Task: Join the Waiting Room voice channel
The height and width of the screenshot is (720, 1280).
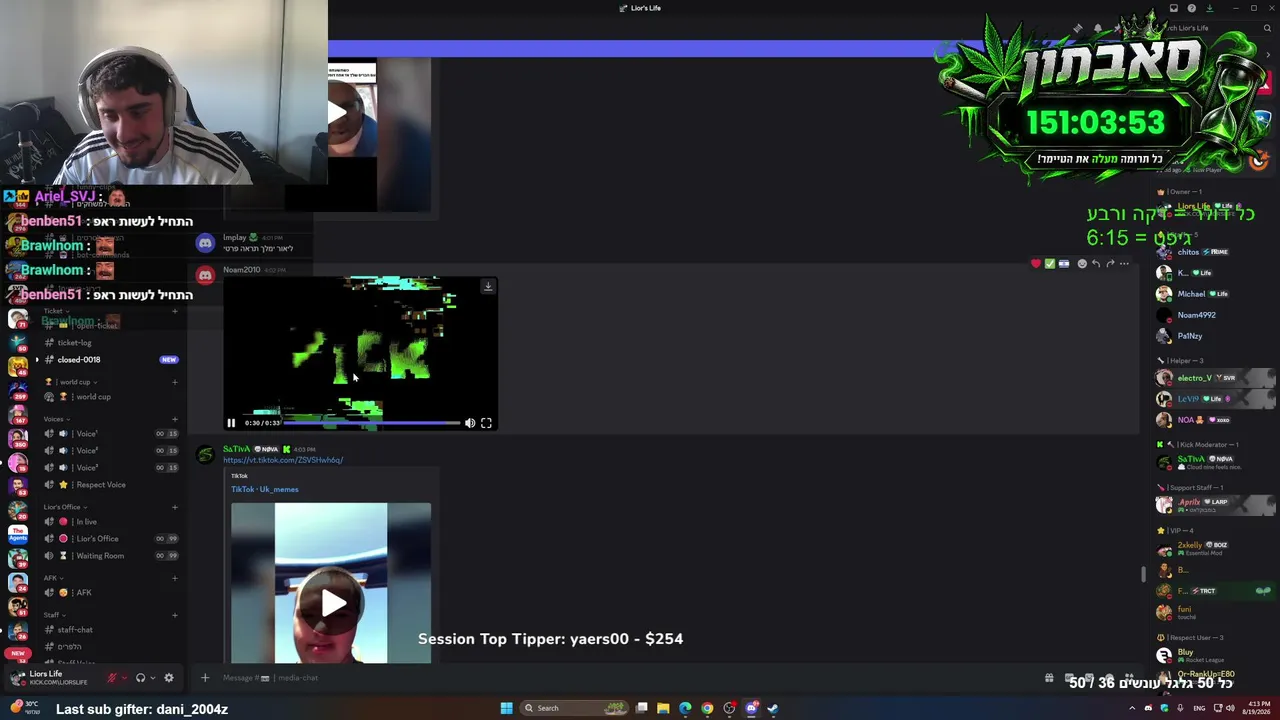Action: pos(100,556)
